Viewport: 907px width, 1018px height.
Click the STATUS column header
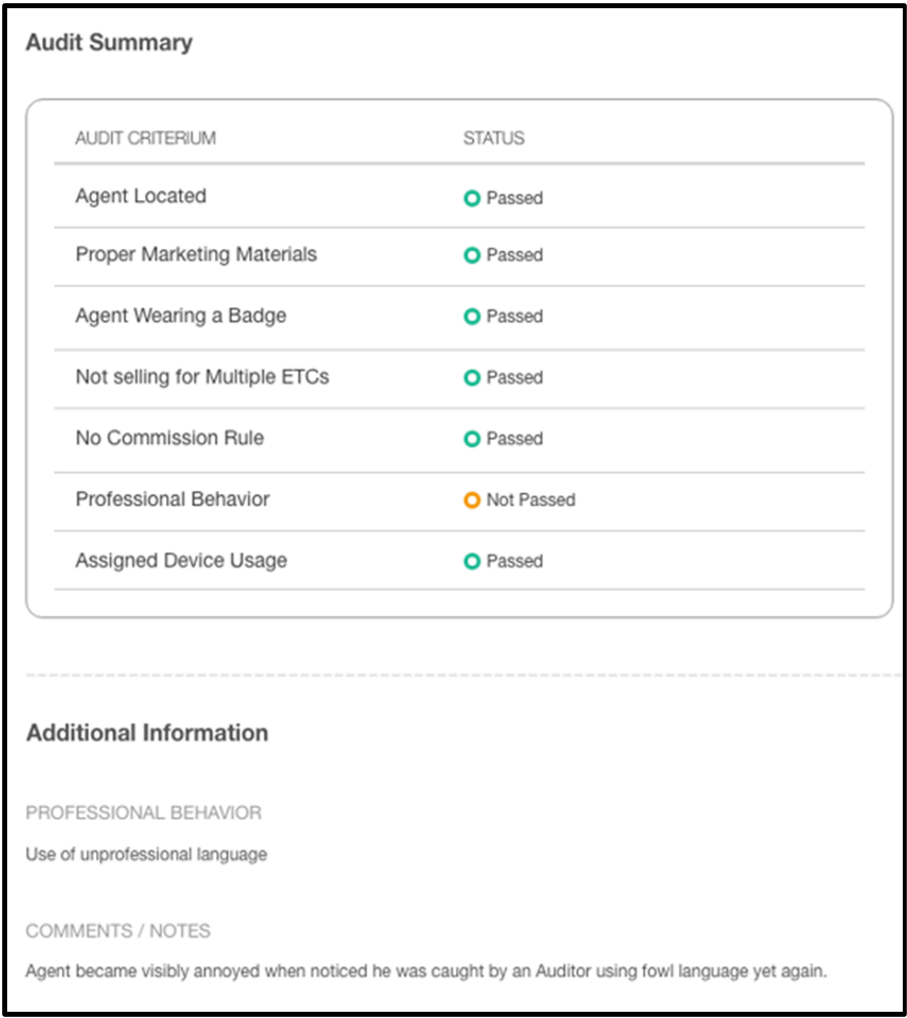493,138
